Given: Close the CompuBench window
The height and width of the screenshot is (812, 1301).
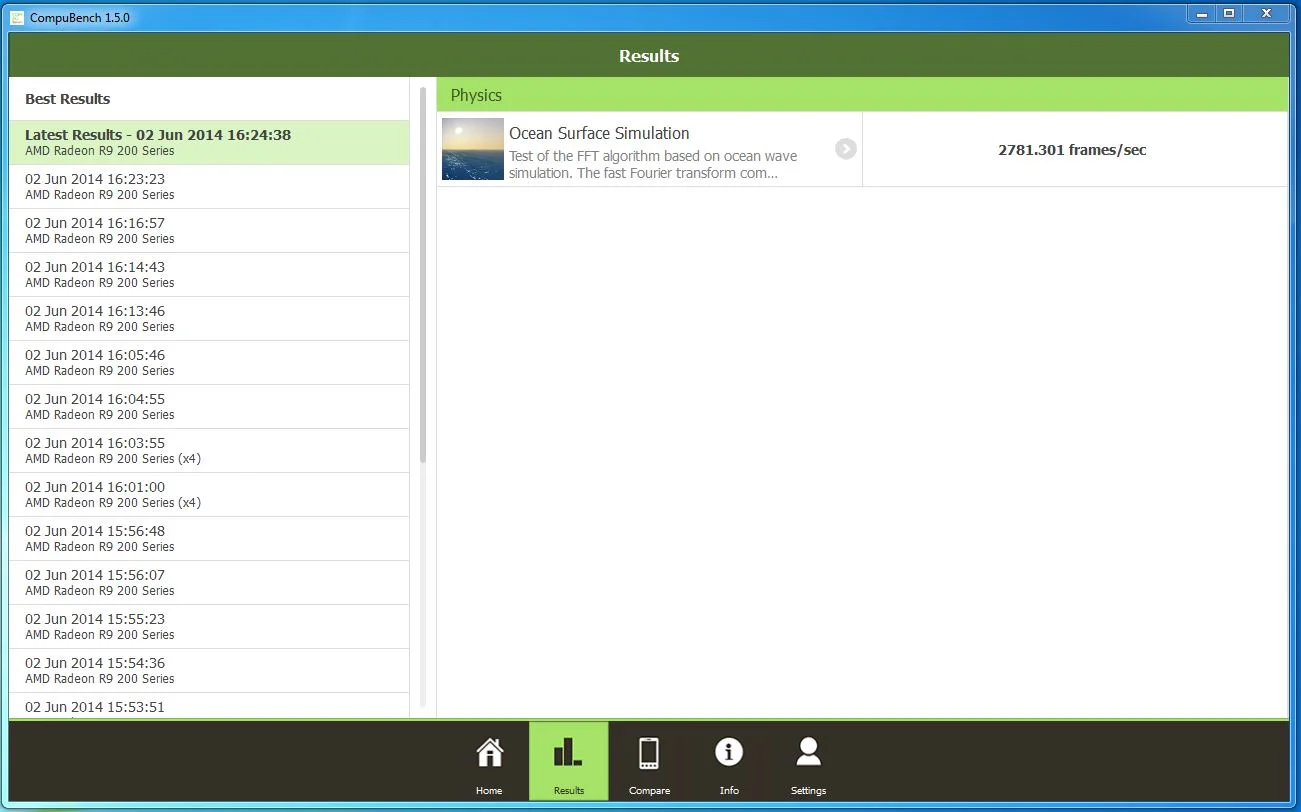Looking at the screenshot, I should coord(1267,13).
